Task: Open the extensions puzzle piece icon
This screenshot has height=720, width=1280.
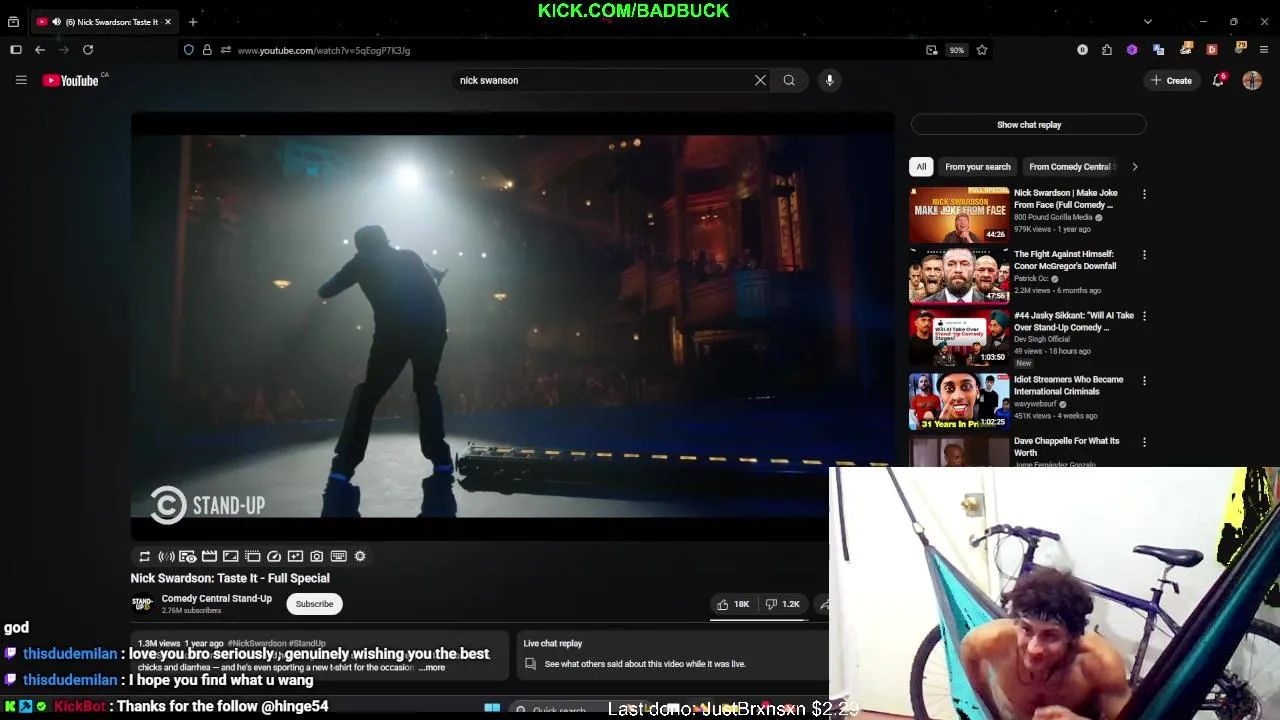Action: click(1107, 50)
